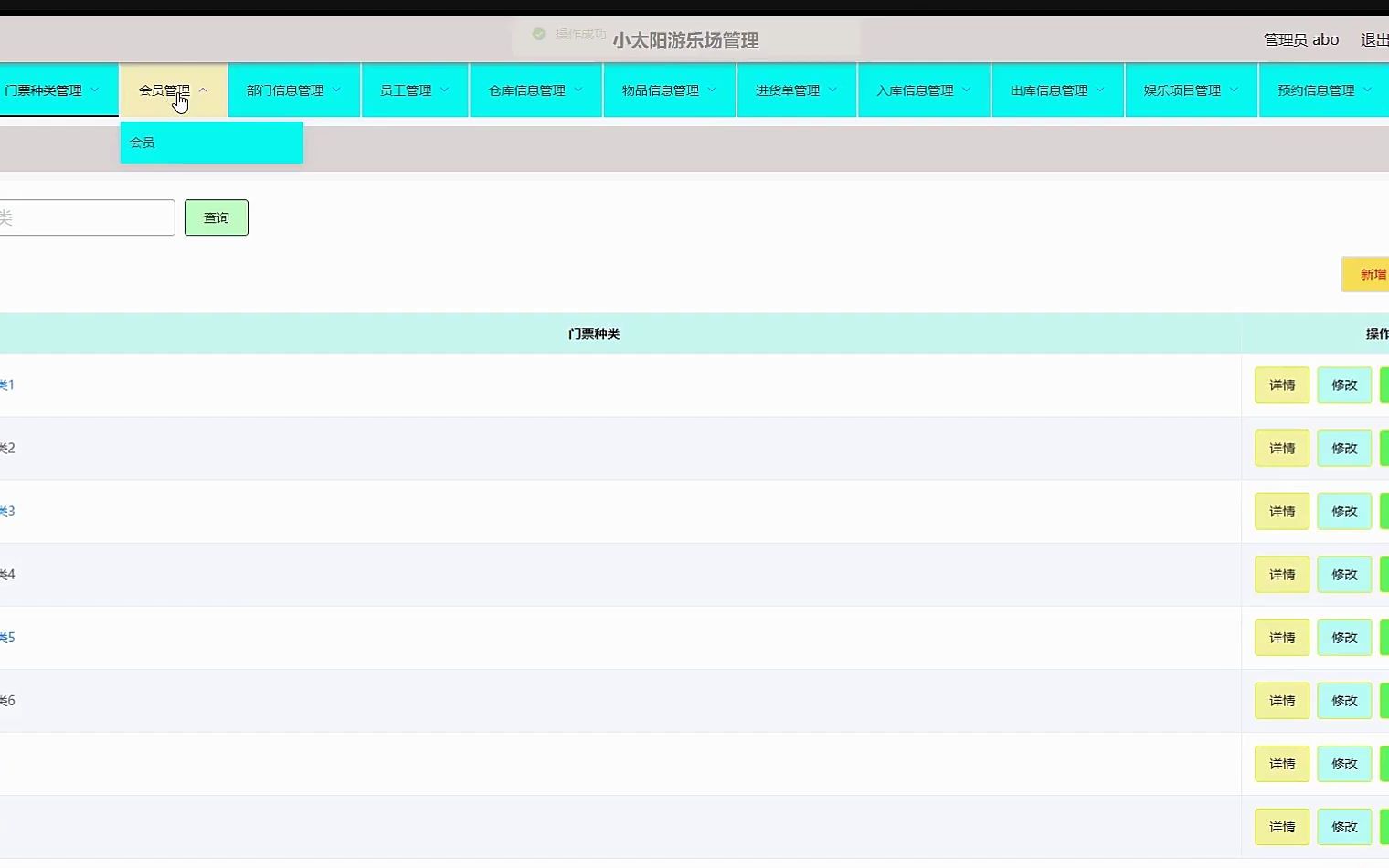
Task: Expand the 出库信息管理 chevron arrow
Action: (x=1100, y=90)
